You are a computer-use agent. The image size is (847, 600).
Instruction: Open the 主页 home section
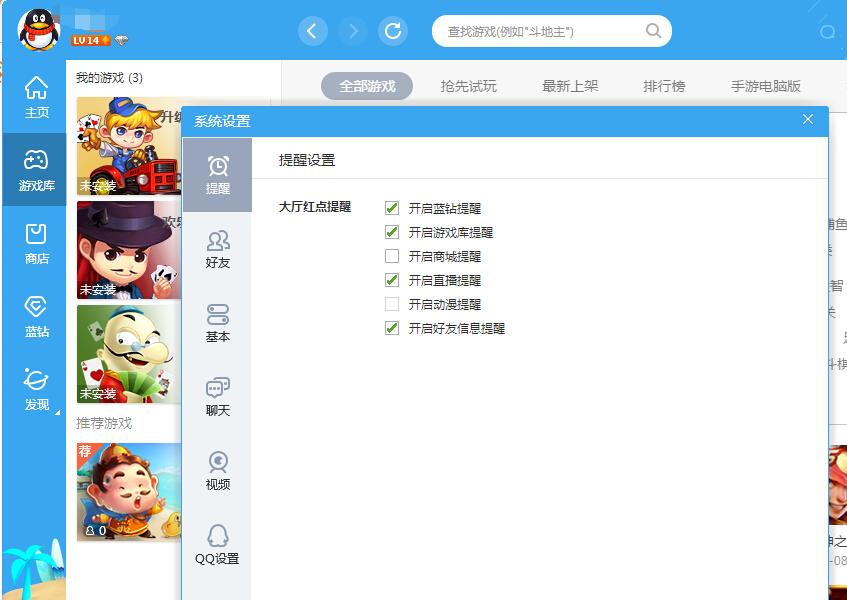36,97
